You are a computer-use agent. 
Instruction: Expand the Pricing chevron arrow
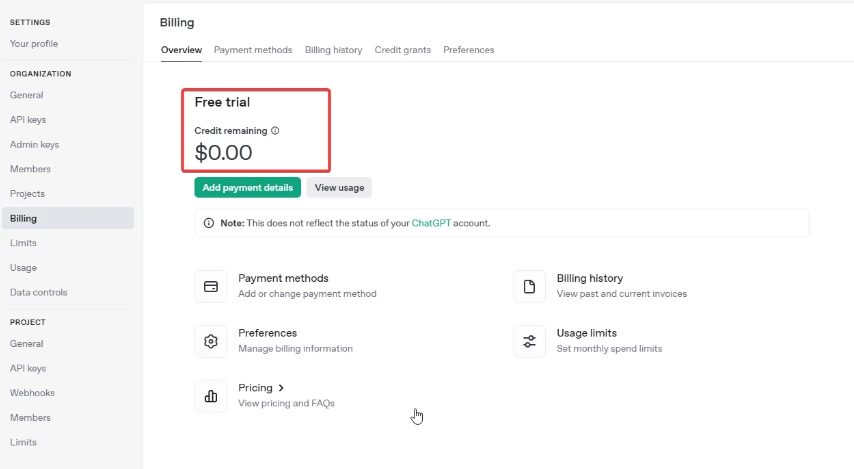point(281,388)
